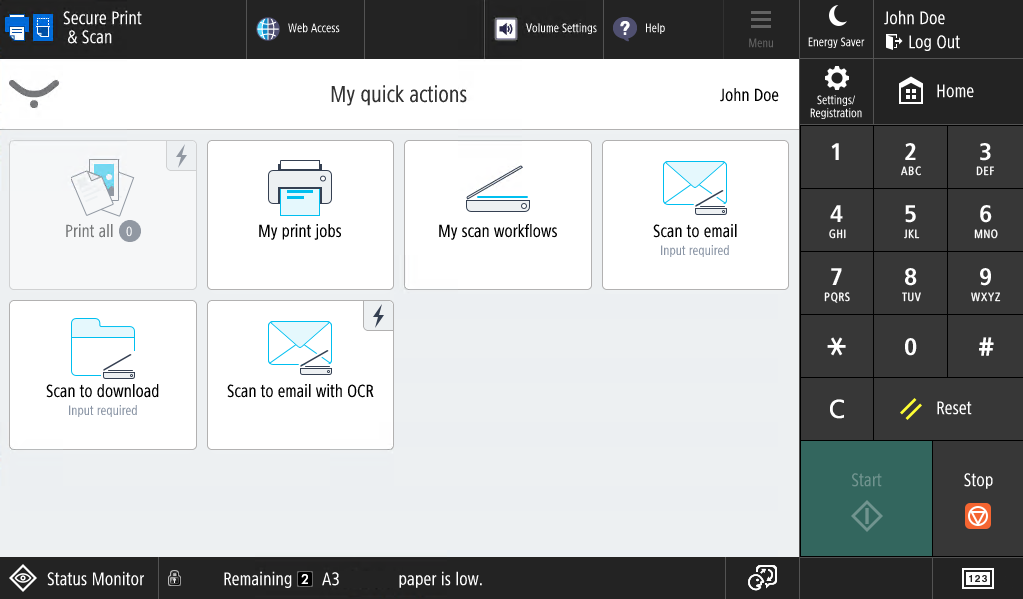Tap the green Start button
The height and width of the screenshot is (599, 1023).
pyautogui.click(x=866, y=499)
